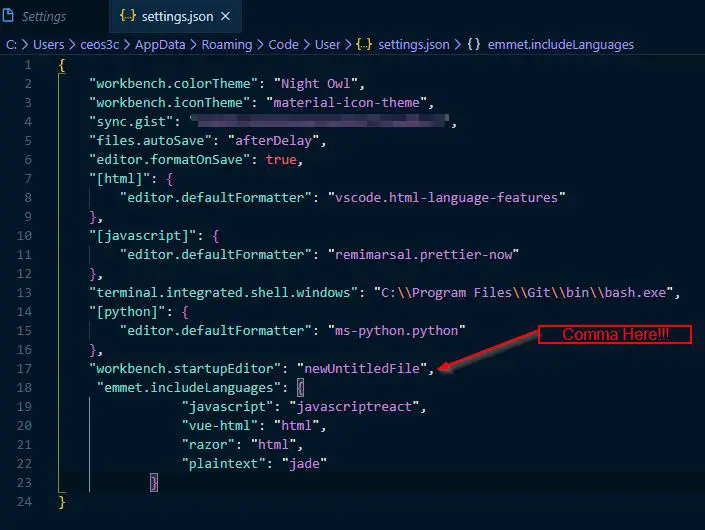Open the Users breadcrumb folder
The height and width of the screenshot is (530, 705).
click(47, 44)
